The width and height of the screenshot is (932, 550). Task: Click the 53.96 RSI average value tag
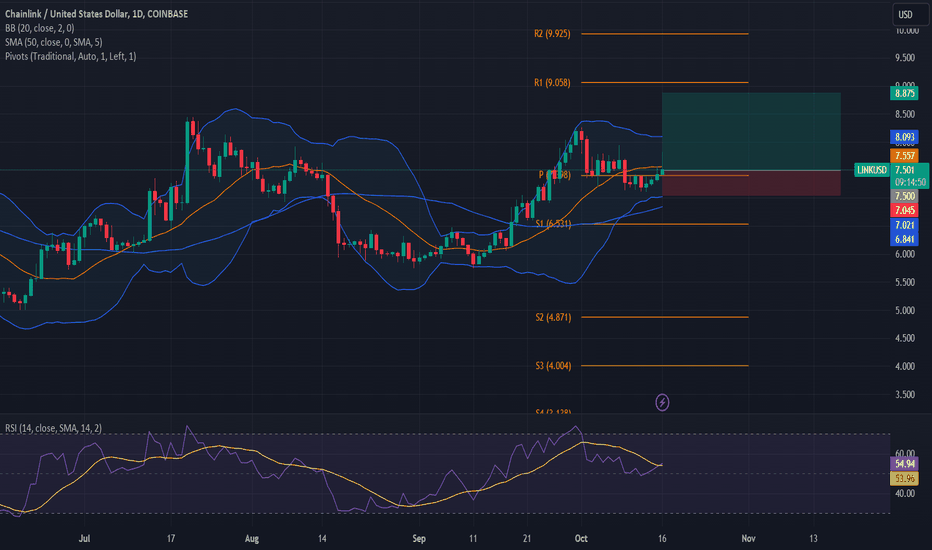coord(905,478)
